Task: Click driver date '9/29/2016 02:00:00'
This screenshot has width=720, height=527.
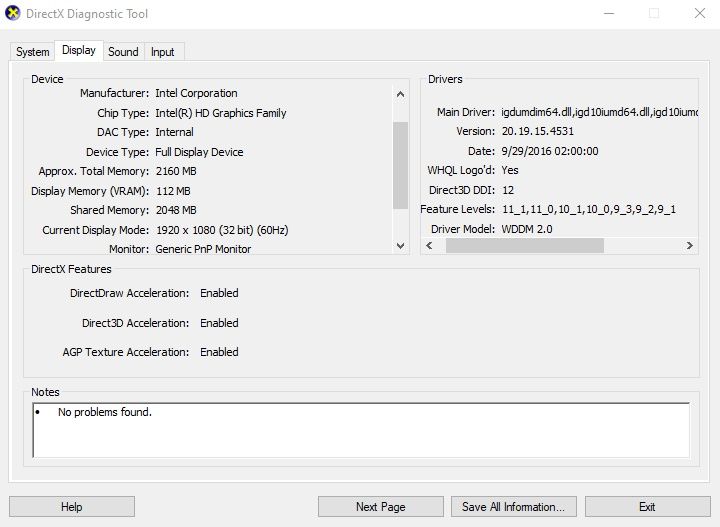Action: point(550,151)
